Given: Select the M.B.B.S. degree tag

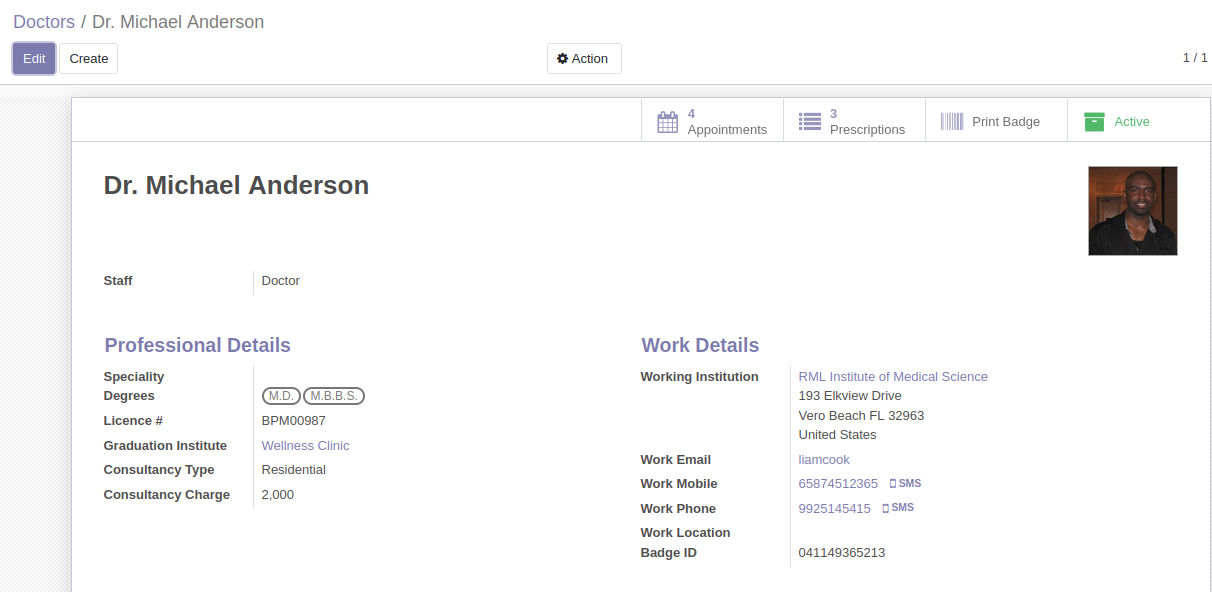Looking at the screenshot, I should [333, 395].
